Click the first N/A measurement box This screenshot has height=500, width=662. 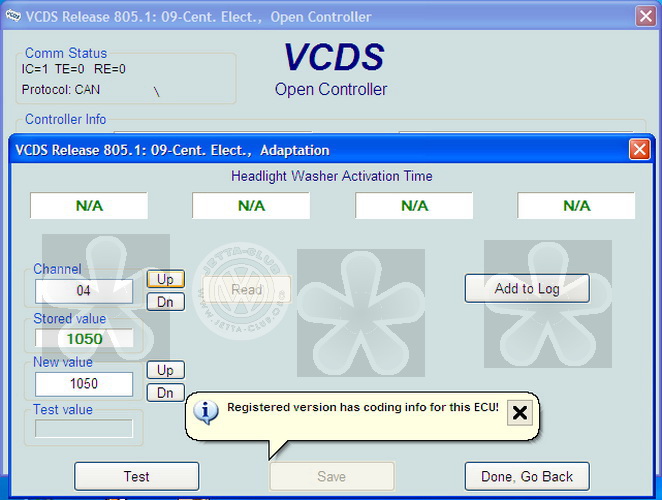click(89, 206)
